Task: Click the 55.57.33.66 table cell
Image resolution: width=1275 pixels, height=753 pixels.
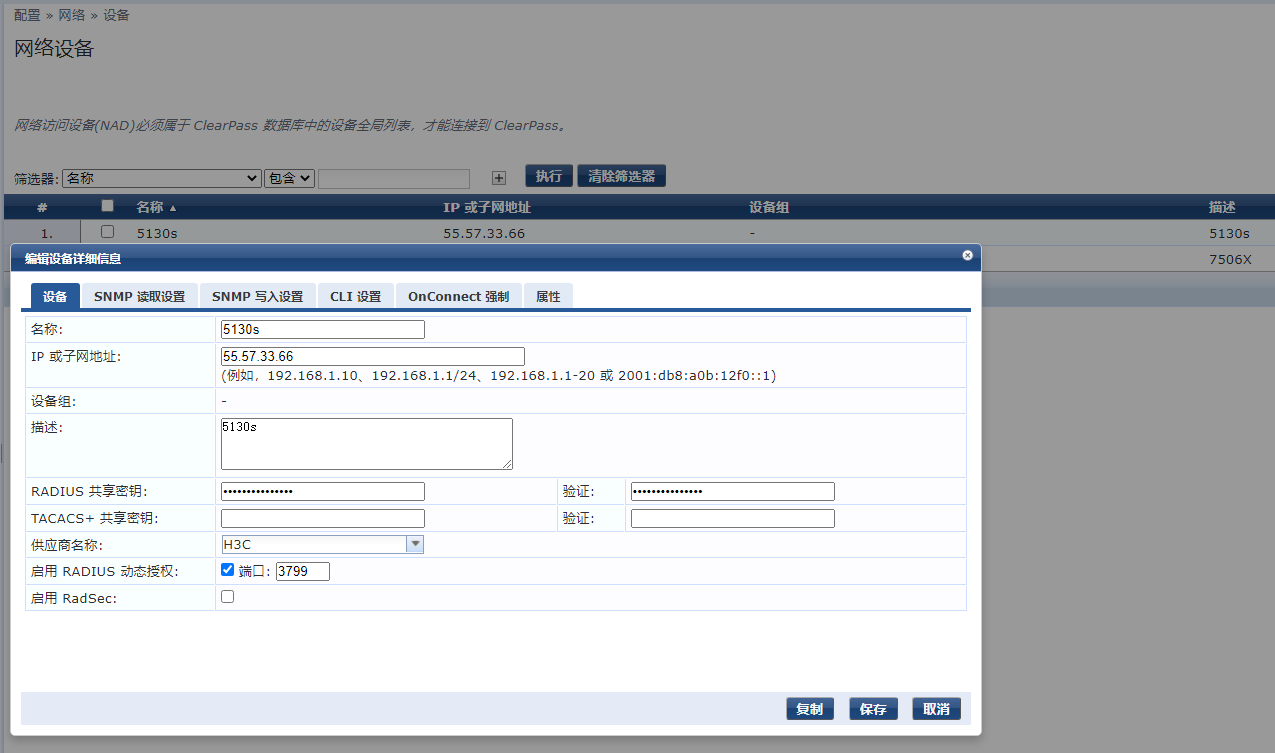Action: pyautogui.click(x=484, y=233)
